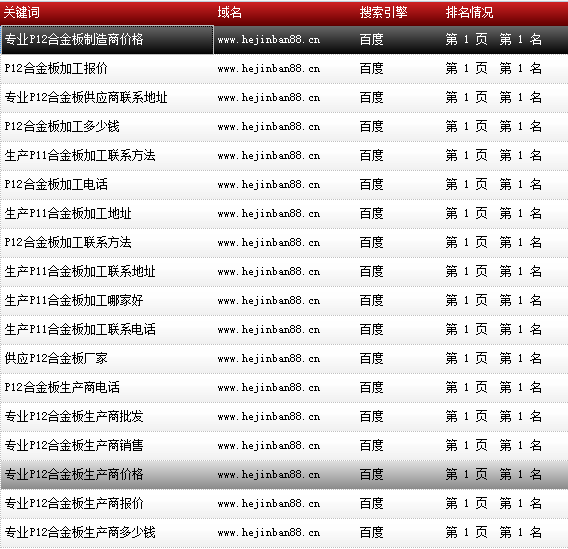Viewport: 568px width, 549px height.
Task: Select keyword 专业P12合金板生产商报价
Action: coord(74,503)
